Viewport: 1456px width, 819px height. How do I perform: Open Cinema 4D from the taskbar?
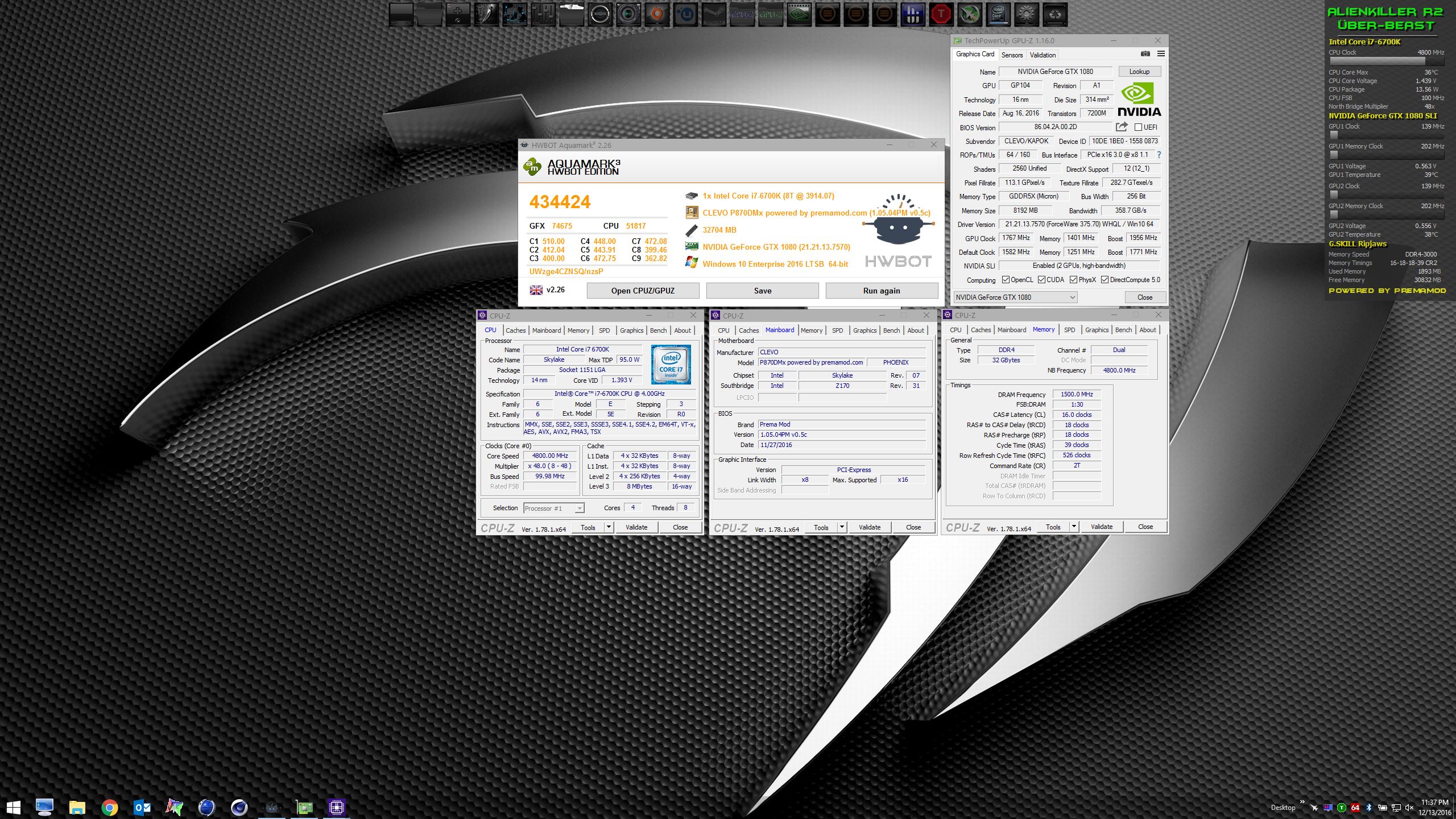pyautogui.click(x=239, y=807)
